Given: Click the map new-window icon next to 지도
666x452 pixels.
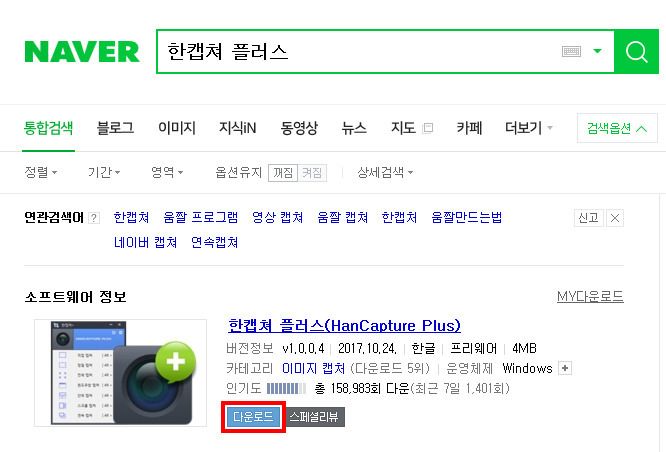Looking at the screenshot, I should point(428,127).
